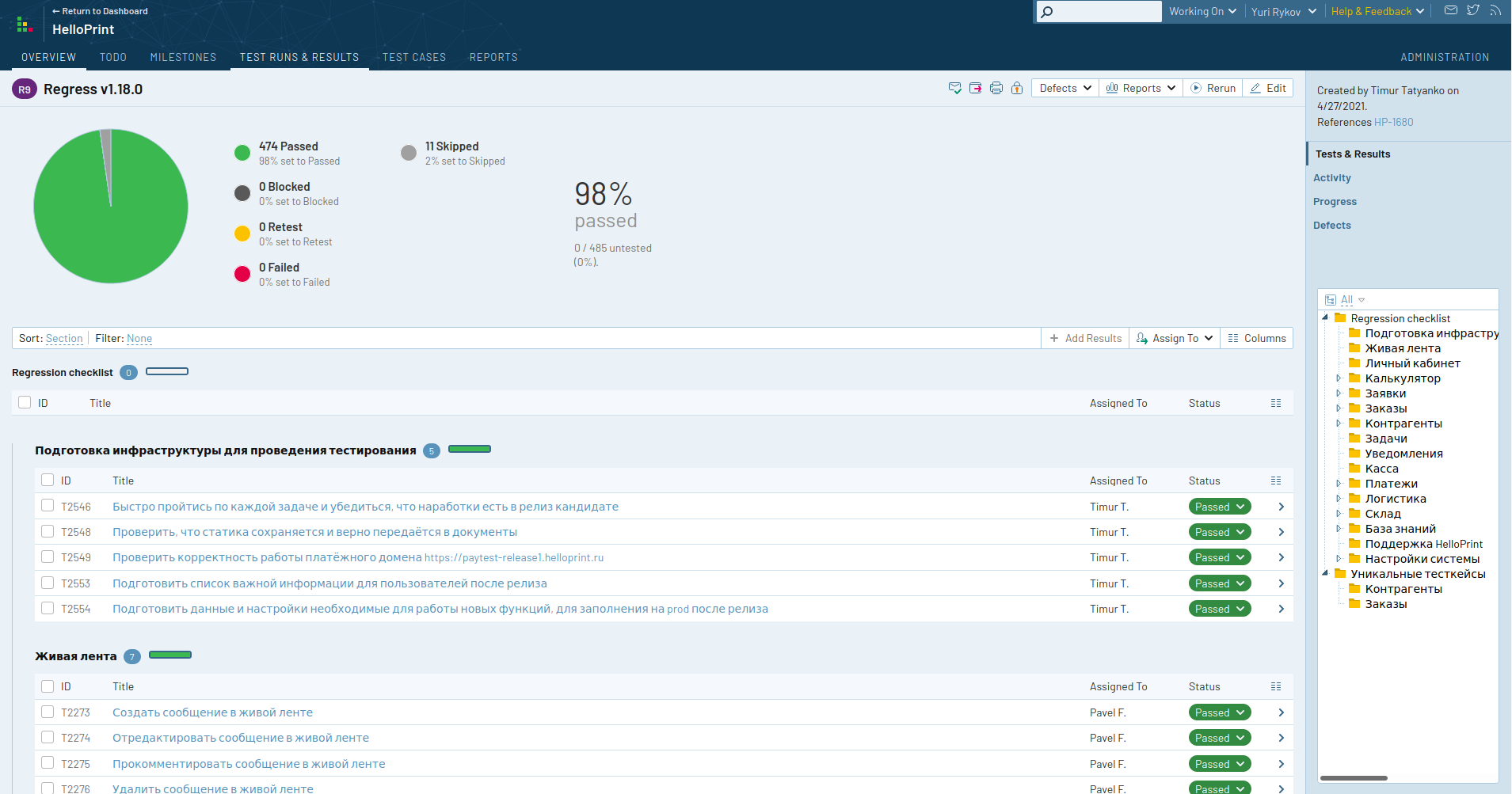Image resolution: width=1512 pixels, height=794 pixels.
Task: Open the ADMINISTRATION tab
Action: [1445, 57]
